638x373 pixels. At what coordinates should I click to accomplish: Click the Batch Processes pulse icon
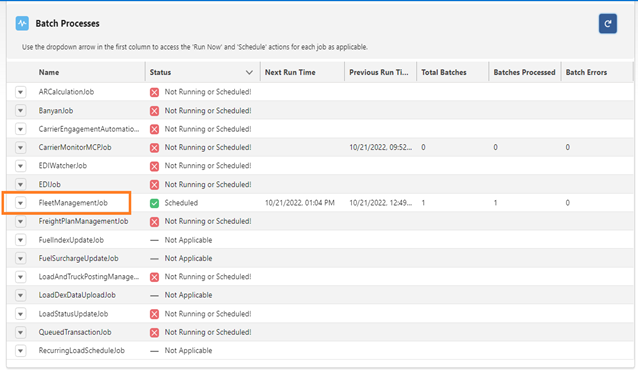[x=22, y=23]
